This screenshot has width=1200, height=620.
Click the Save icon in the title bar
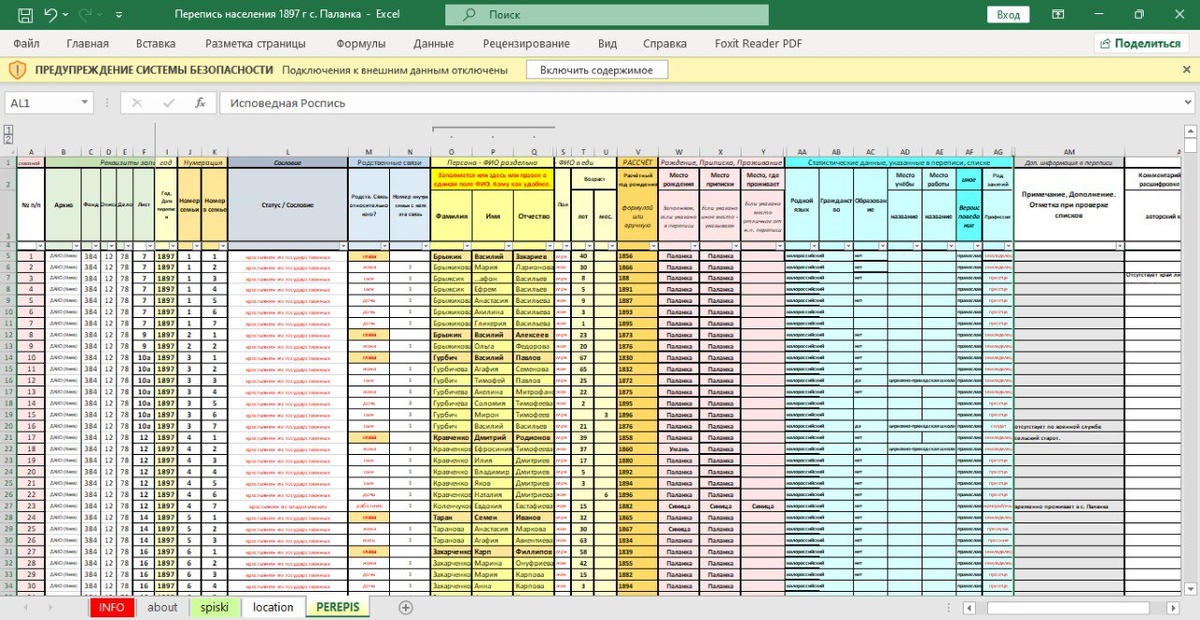click(25, 15)
